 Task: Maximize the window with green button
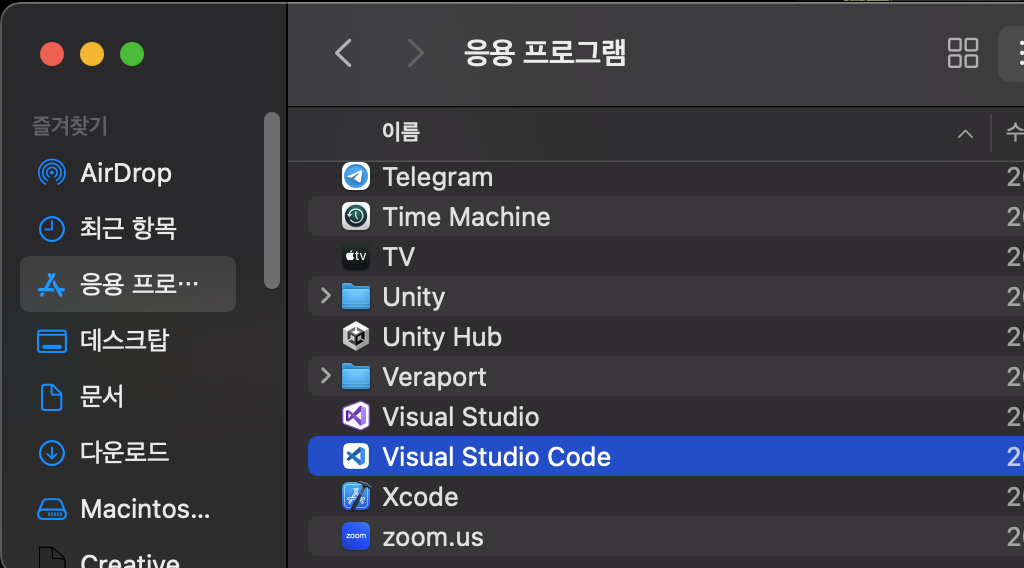(x=132, y=54)
